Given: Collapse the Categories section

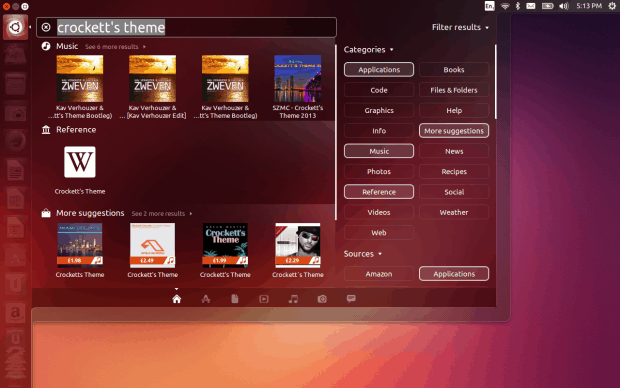Looking at the screenshot, I should [x=369, y=49].
